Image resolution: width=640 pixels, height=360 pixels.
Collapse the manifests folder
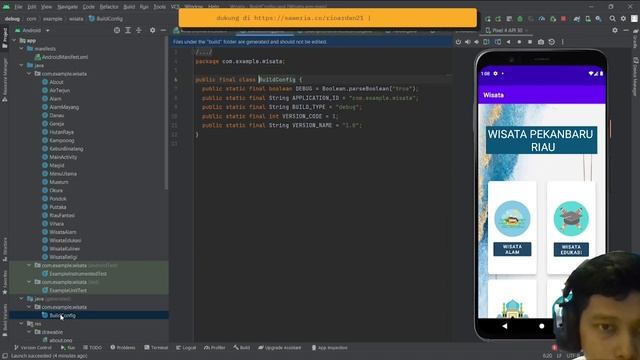[x=22, y=49]
